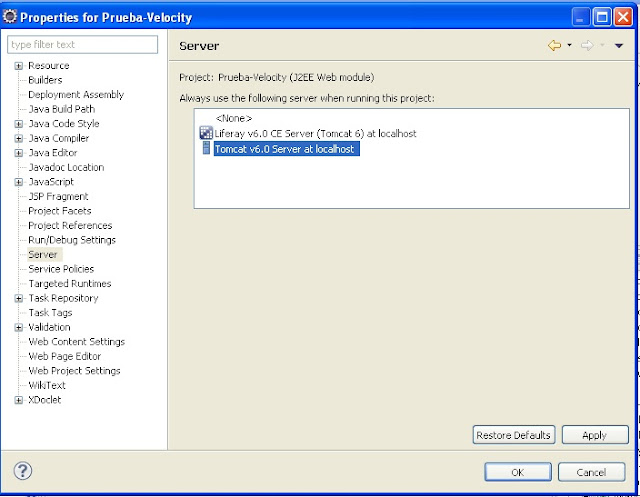This screenshot has width=640, height=497.
Task: Open the back history dropdown arrow
Action: tap(569, 46)
